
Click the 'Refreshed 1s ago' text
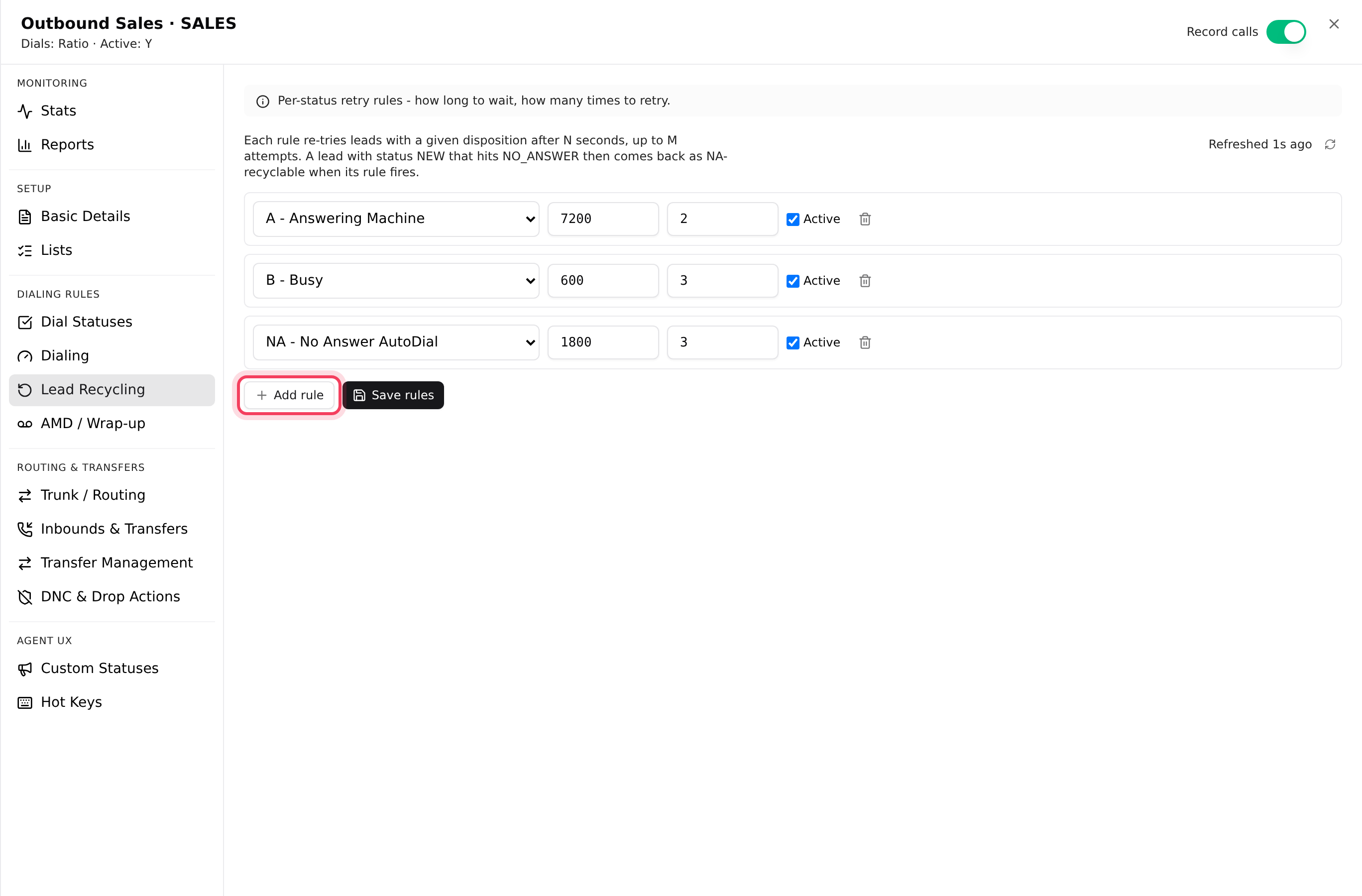coord(1259,144)
